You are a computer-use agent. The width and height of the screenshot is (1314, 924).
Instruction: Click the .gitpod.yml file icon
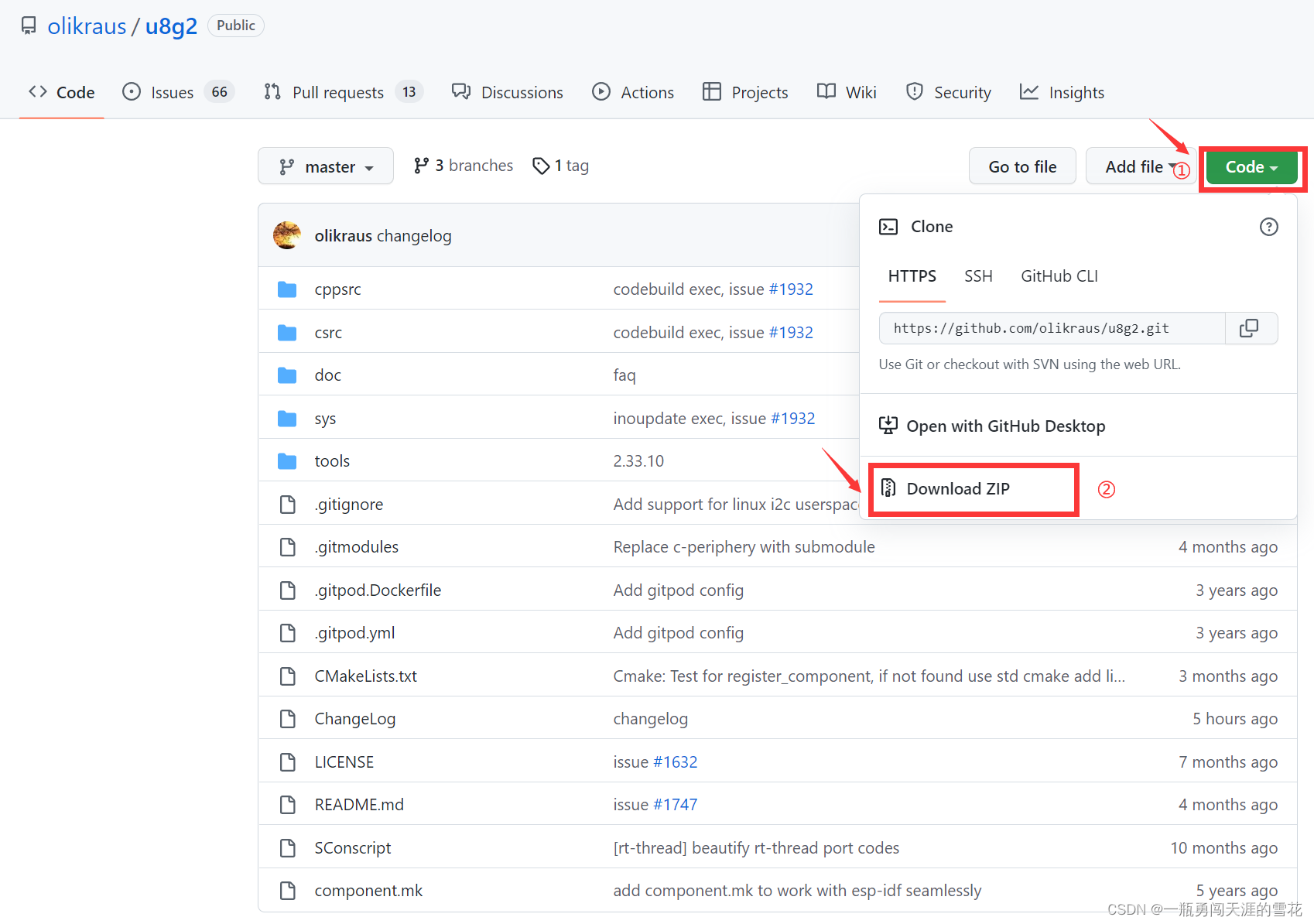[x=288, y=633]
